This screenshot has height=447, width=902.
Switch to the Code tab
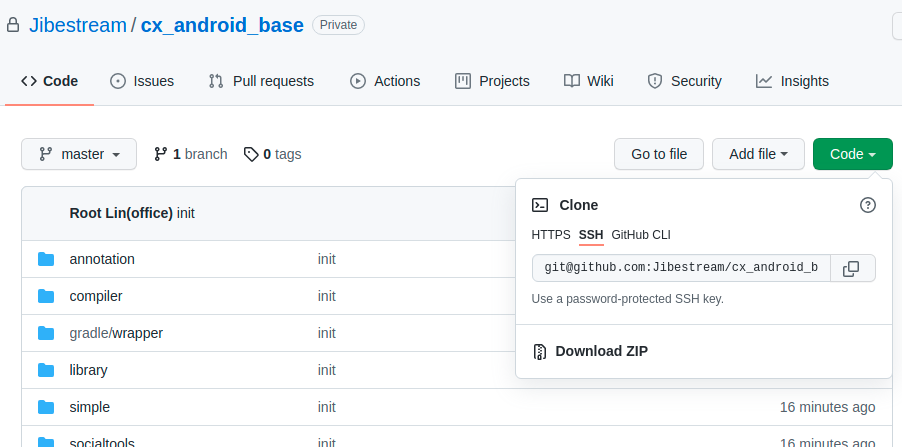pos(49,81)
